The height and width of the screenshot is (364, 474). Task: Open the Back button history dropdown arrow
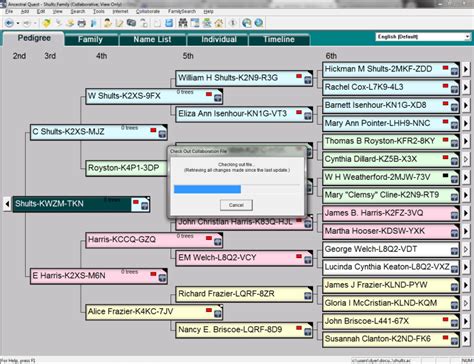18,23
